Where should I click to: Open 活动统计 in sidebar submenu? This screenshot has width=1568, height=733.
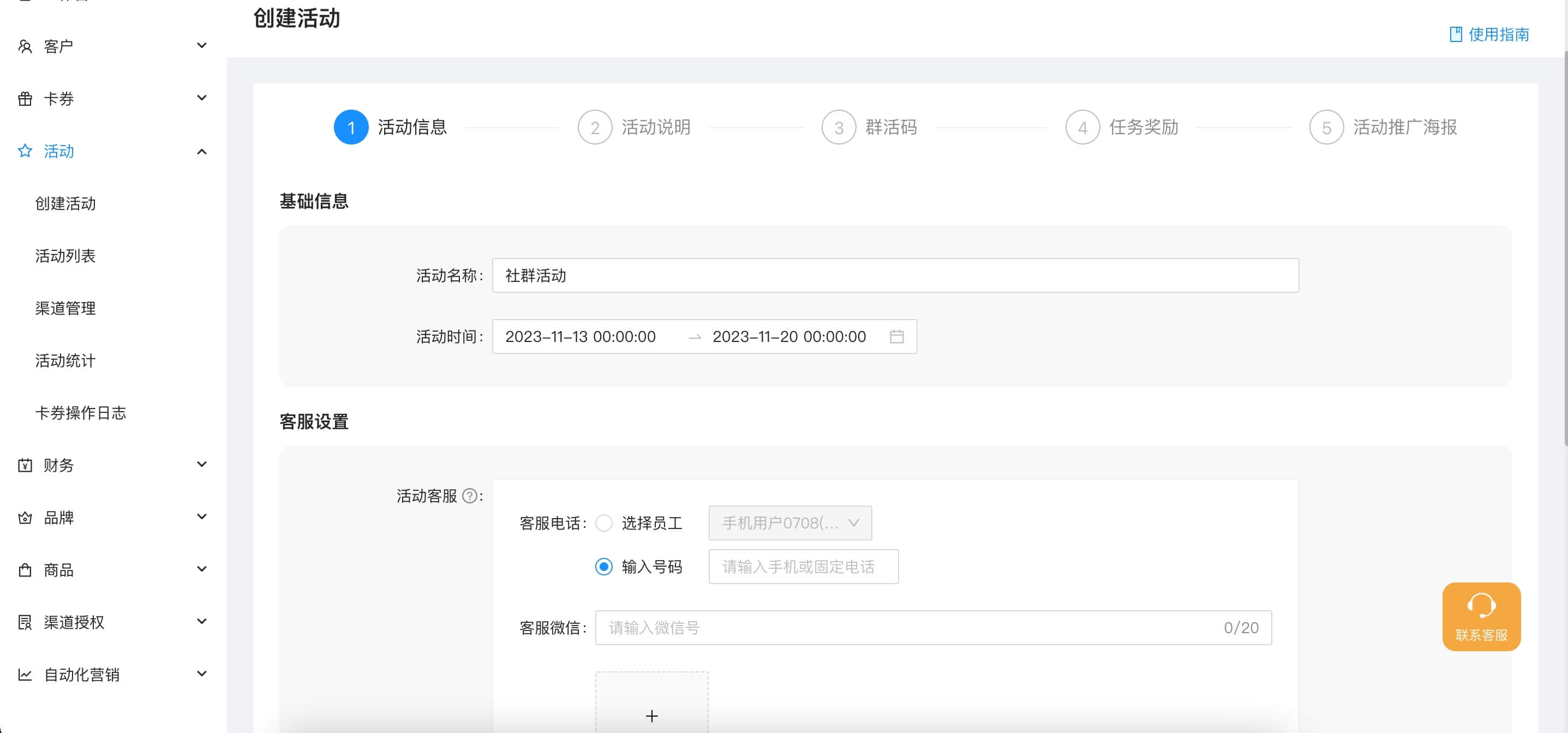(x=65, y=360)
